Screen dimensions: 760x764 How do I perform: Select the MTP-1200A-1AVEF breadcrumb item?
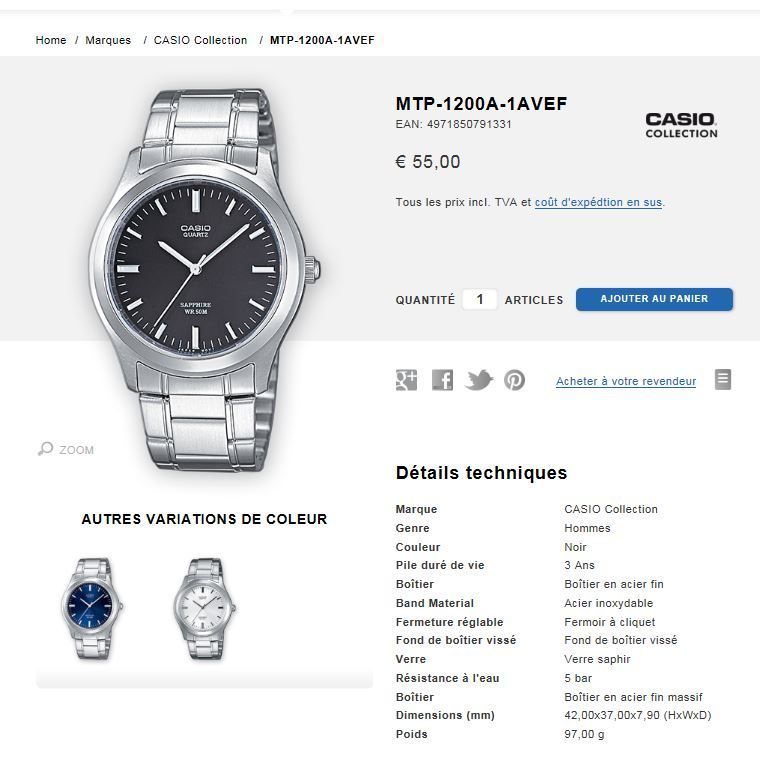(322, 40)
